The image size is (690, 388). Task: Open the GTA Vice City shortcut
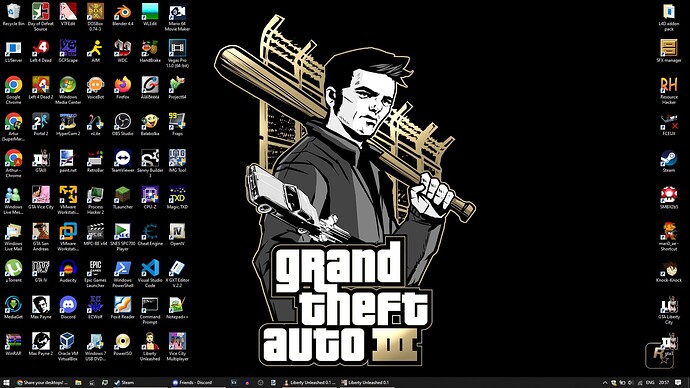point(40,198)
